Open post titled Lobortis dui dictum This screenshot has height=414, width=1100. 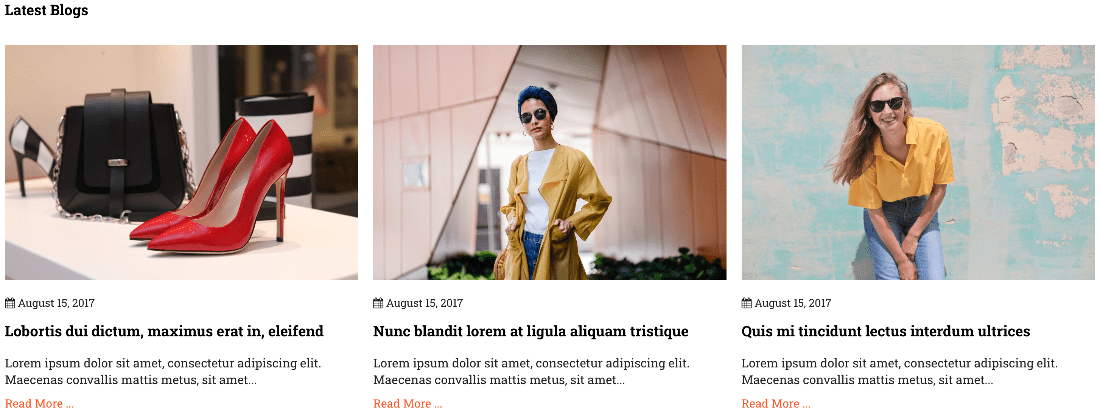coord(164,331)
